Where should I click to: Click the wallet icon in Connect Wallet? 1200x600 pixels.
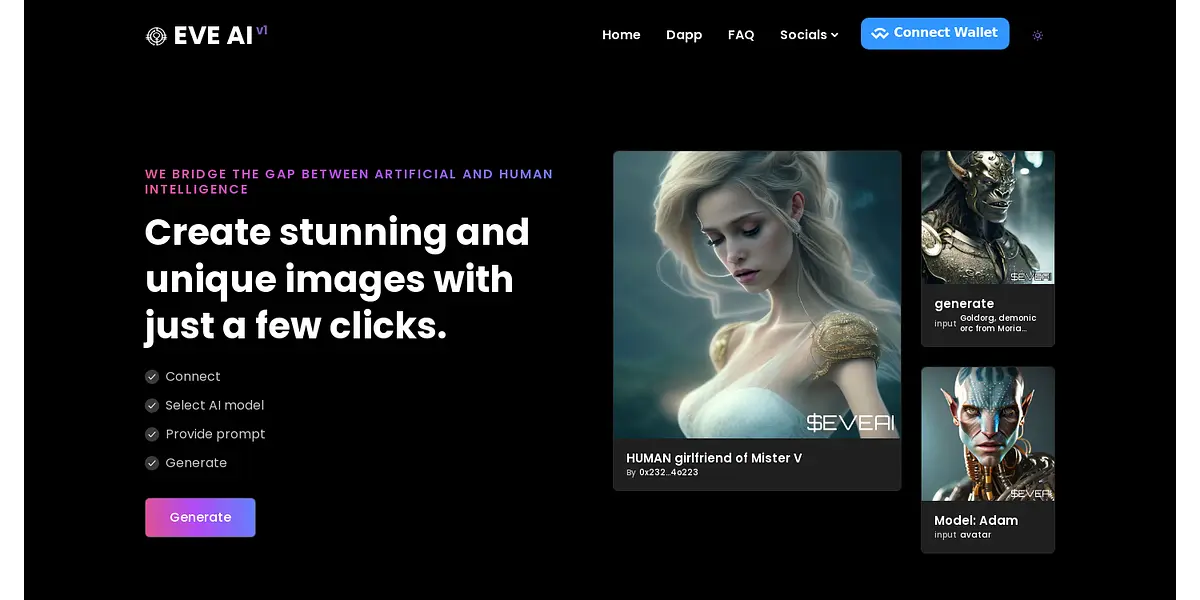(x=879, y=33)
